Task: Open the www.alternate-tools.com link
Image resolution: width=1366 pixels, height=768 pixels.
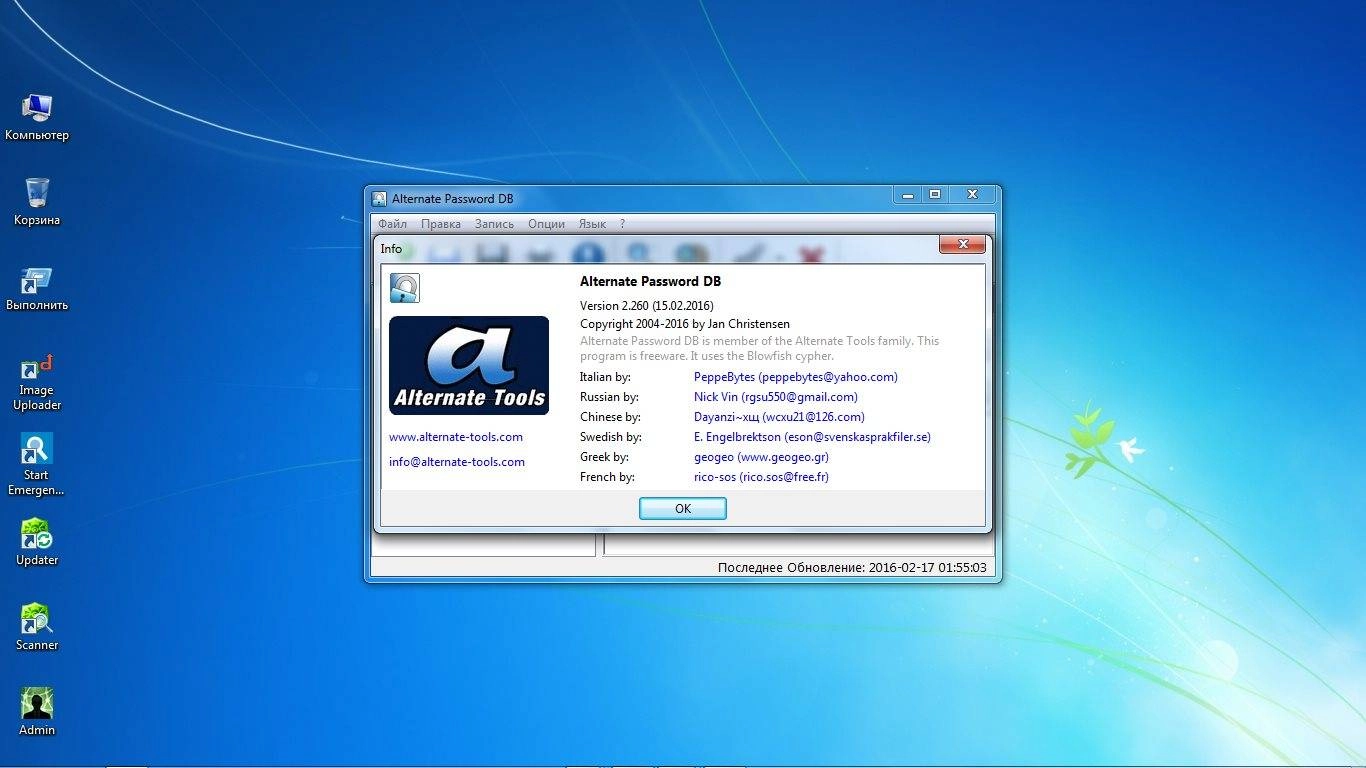Action: pos(456,437)
